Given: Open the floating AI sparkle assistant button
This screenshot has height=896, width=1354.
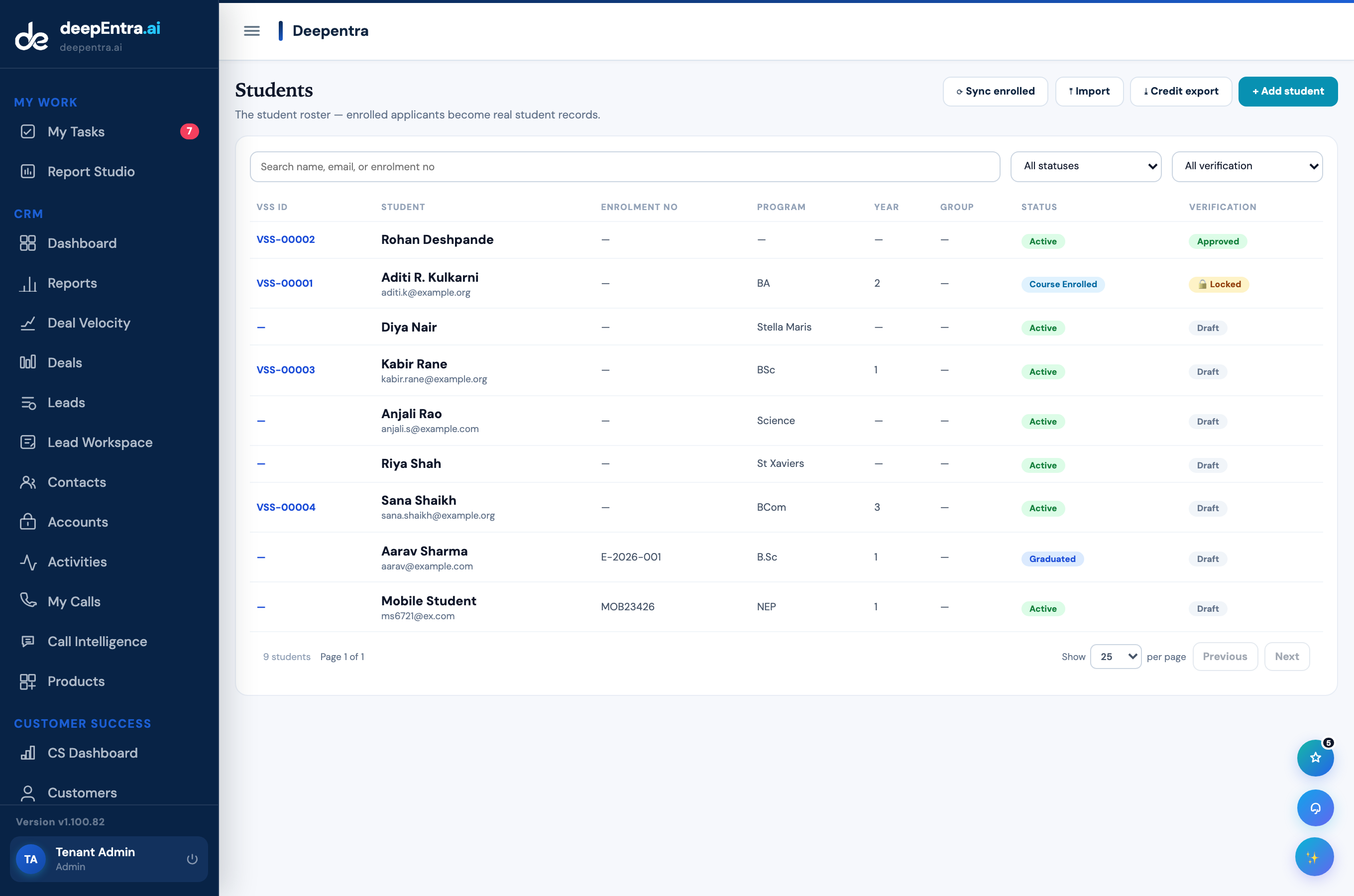Looking at the screenshot, I should (x=1314, y=857).
